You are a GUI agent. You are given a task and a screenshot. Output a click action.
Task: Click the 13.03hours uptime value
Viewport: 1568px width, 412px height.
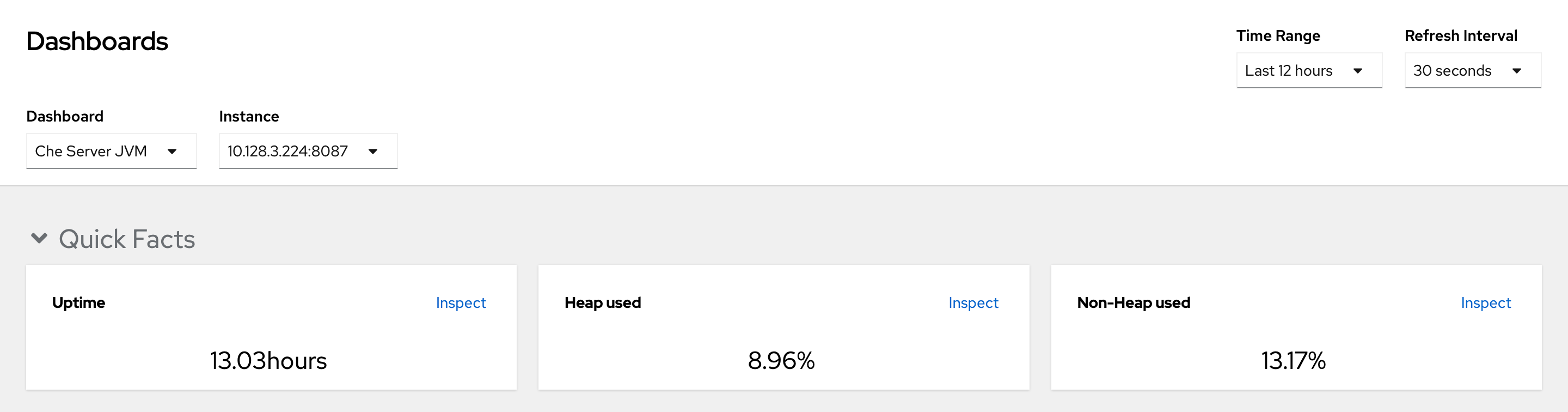268,361
